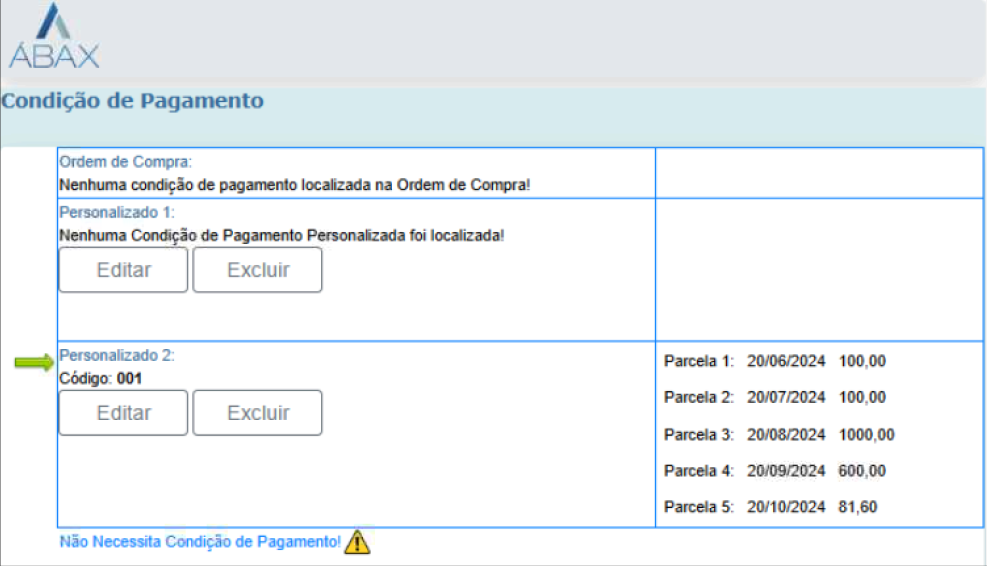Screen dimensions: 987x566
Task: Click the yellow warning triangle icon
Action: [x=358, y=541]
